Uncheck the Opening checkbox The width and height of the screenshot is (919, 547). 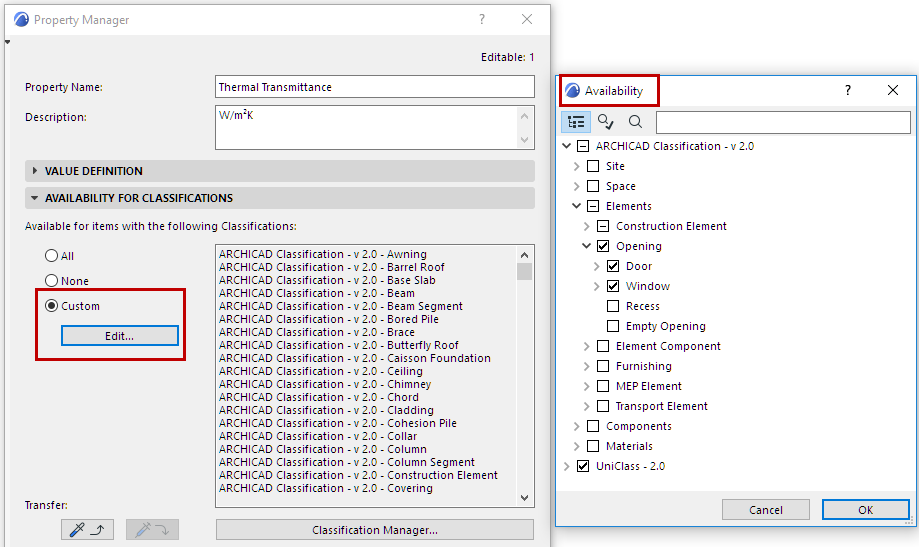click(x=603, y=246)
